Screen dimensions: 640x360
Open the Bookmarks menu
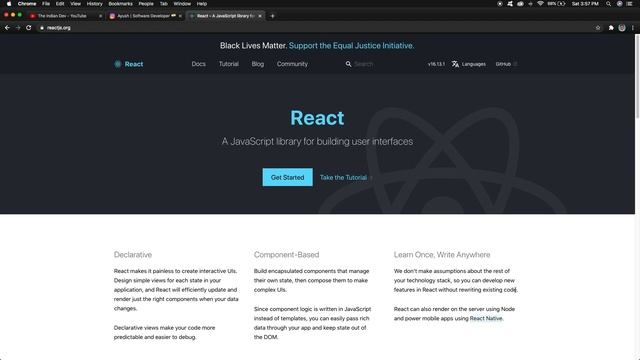click(120, 4)
